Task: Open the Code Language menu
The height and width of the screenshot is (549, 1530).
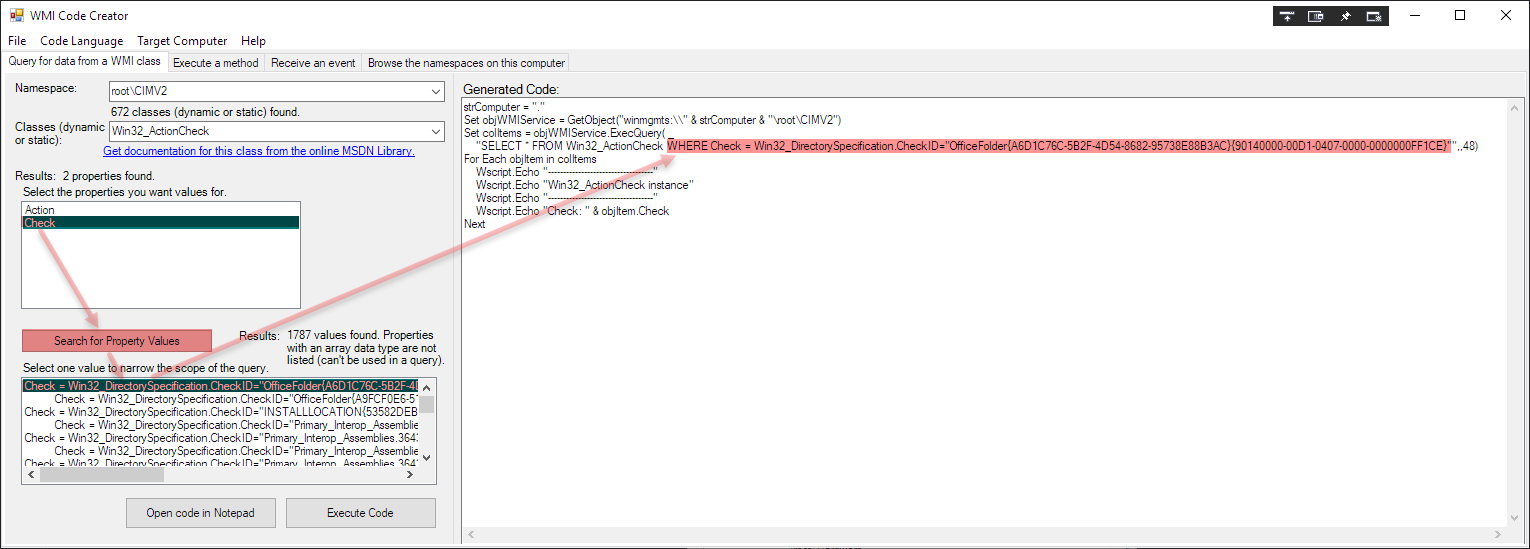Action: [82, 41]
